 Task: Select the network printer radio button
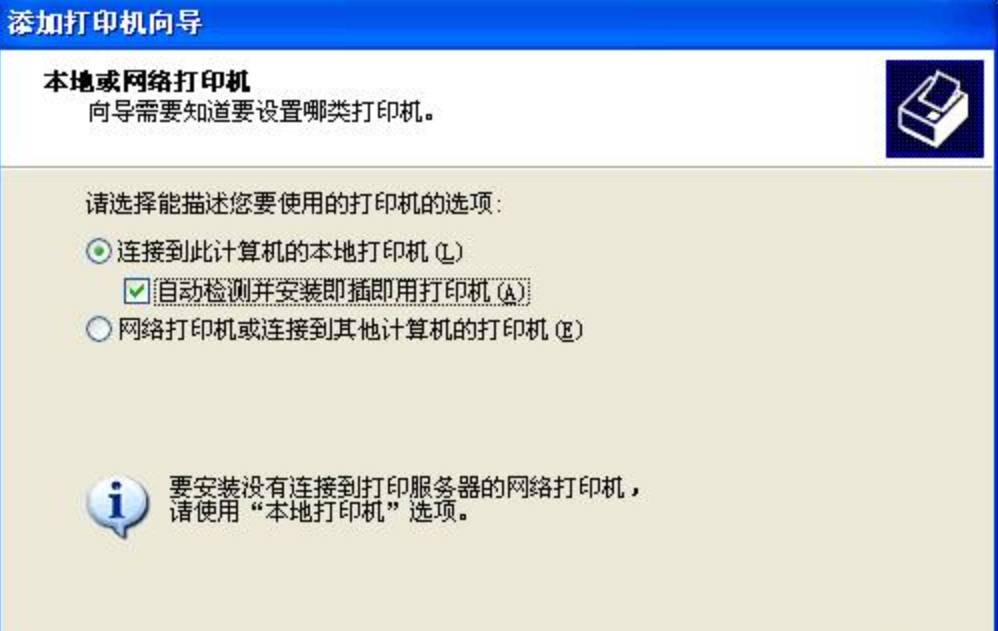pos(99,329)
